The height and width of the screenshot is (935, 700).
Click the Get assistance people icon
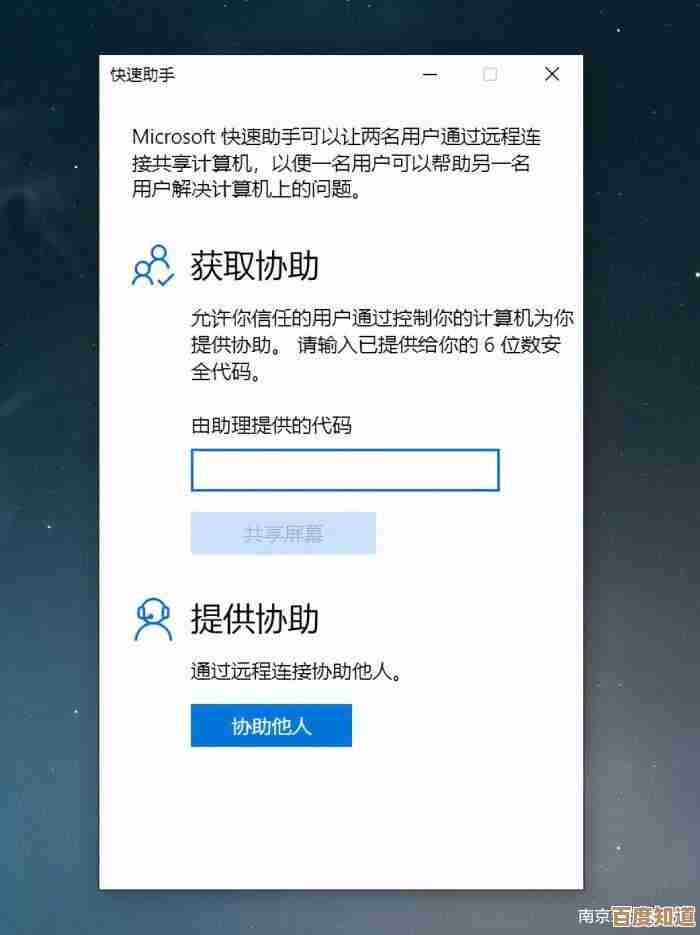[153, 266]
